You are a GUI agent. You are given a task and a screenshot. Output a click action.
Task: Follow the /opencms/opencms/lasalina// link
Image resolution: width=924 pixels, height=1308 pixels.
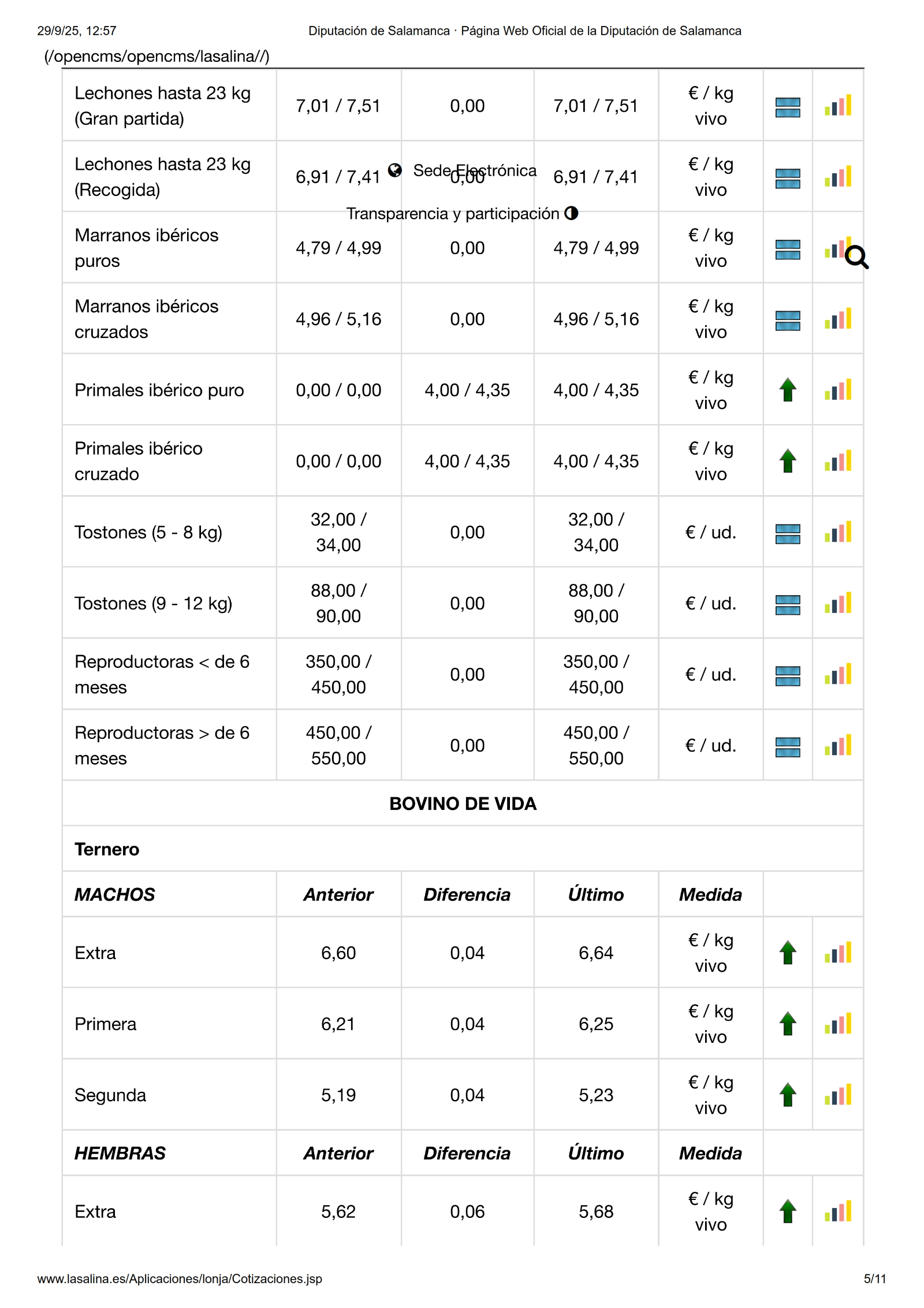point(157,56)
